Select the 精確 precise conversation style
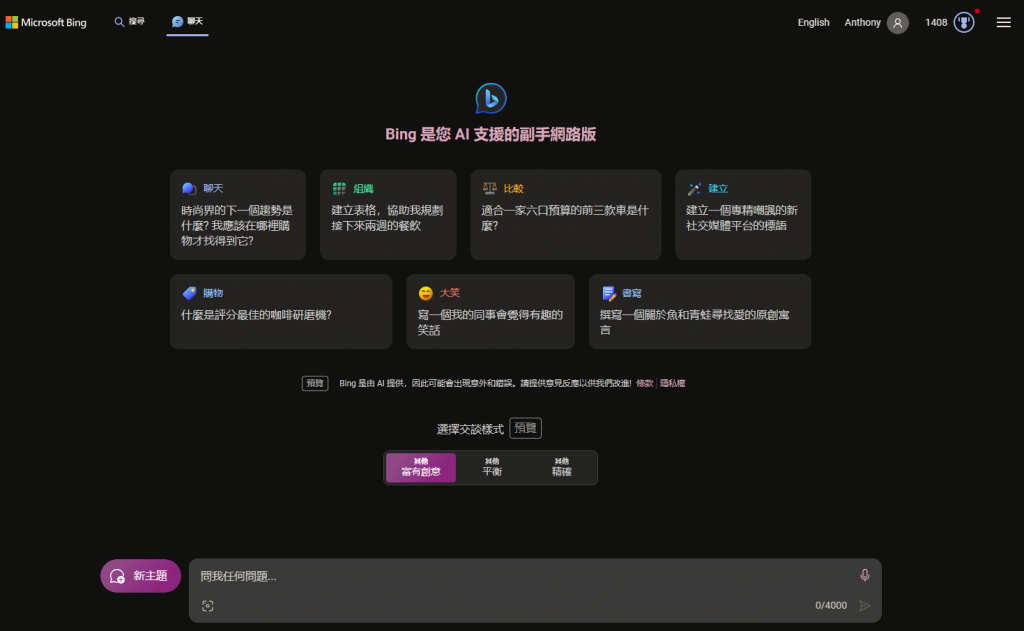Image resolution: width=1024 pixels, height=631 pixels. pyautogui.click(x=562, y=468)
